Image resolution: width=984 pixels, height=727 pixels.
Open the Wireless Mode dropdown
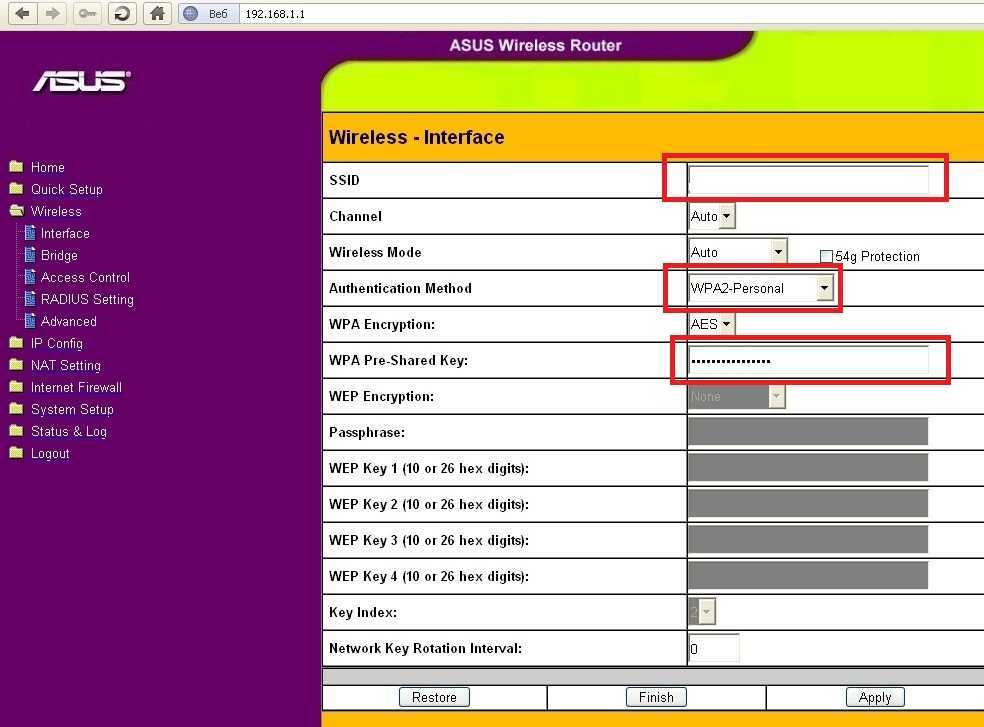pos(737,252)
